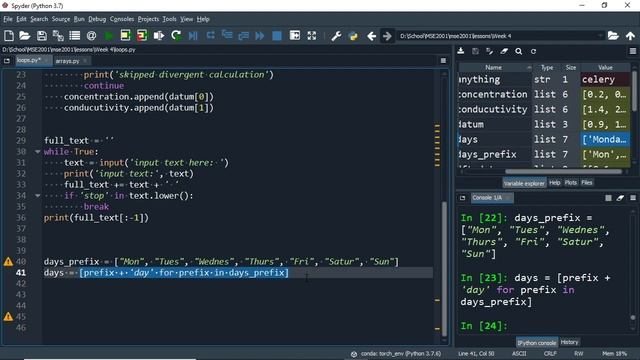
Task: Debug step return icon
Action: [244, 36]
